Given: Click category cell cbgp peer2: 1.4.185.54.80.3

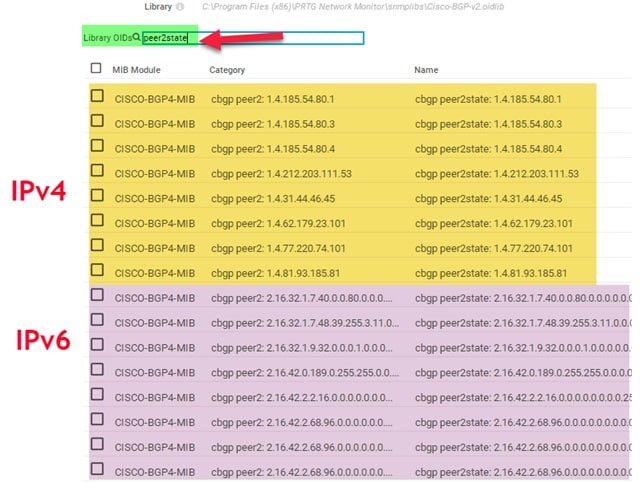Looking at the screenshot, I should pos(273,124).
